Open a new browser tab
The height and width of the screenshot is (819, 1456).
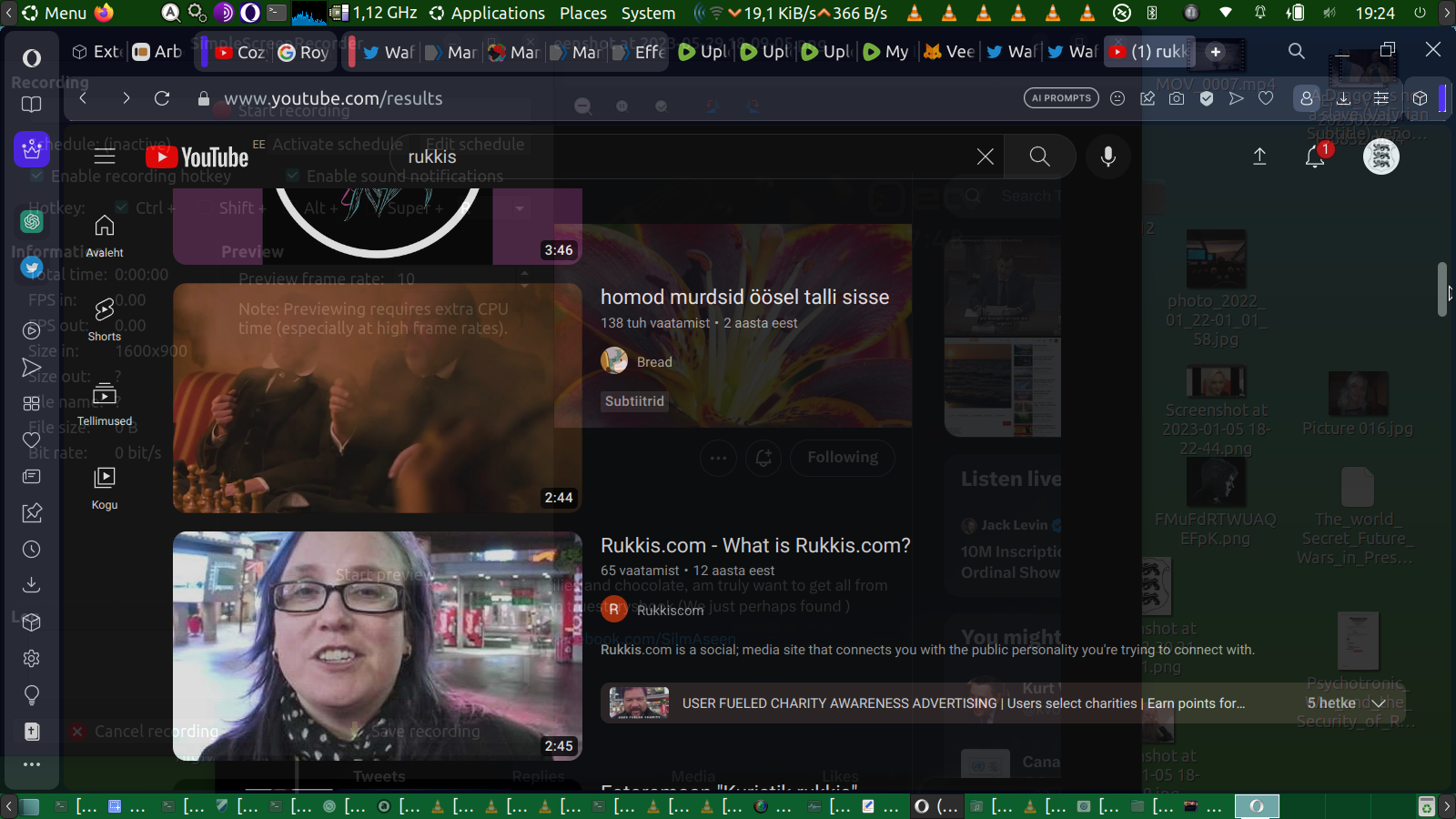point(1216,52)
